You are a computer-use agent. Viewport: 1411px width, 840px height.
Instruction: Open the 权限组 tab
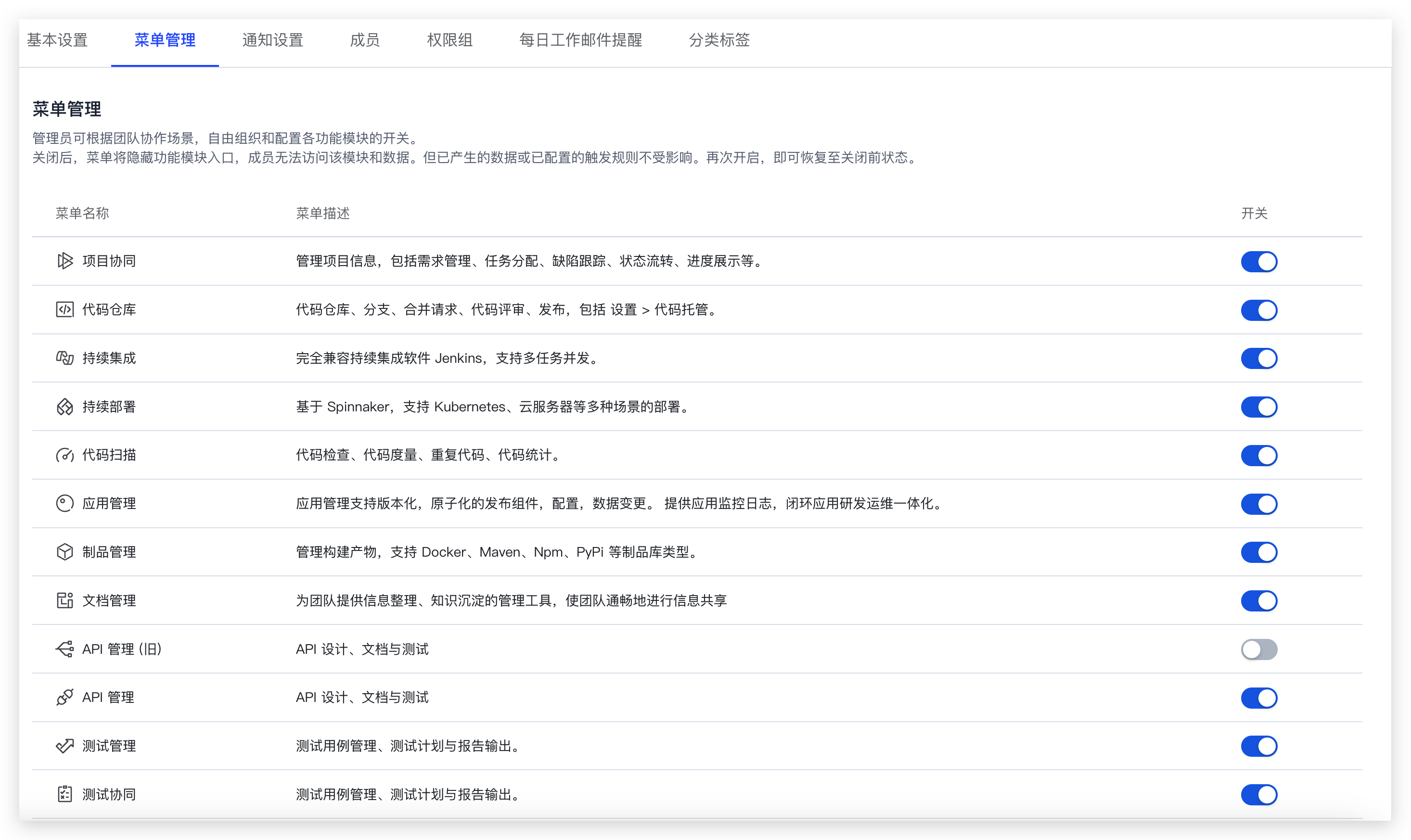click(x=450, y=39)
